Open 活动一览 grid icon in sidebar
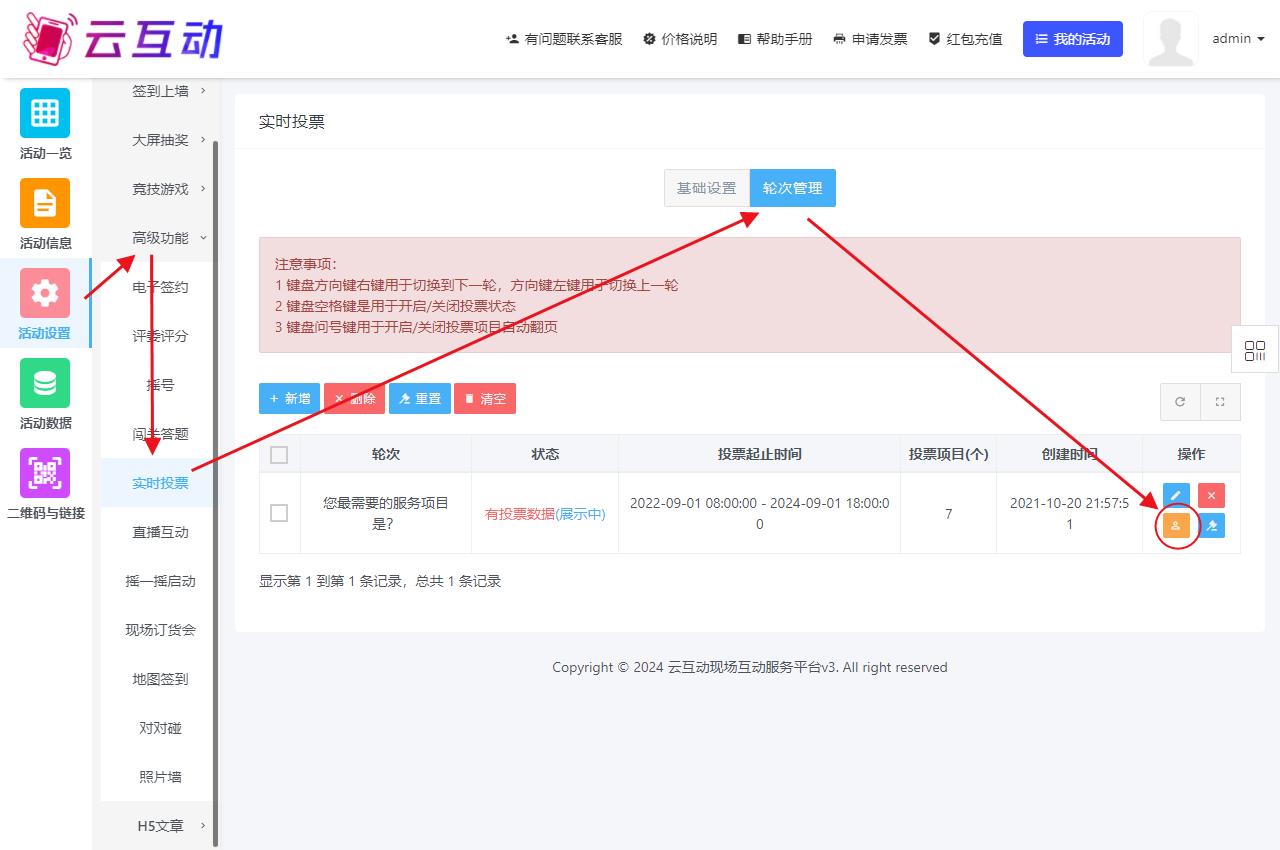This screenshot has height=850, width=1280. [x=45, y=113]
